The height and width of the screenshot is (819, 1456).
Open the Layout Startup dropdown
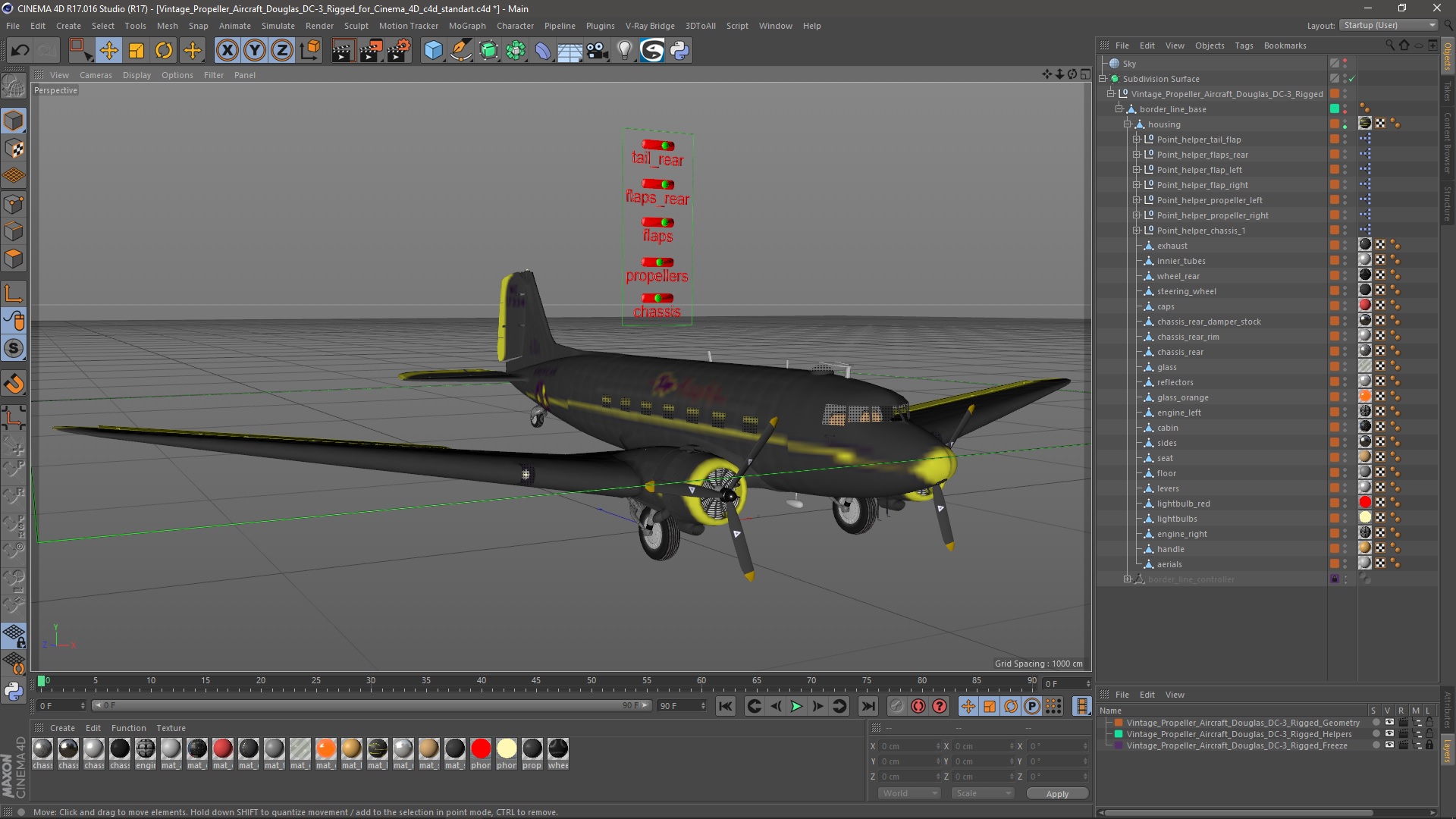[1389, 25]
